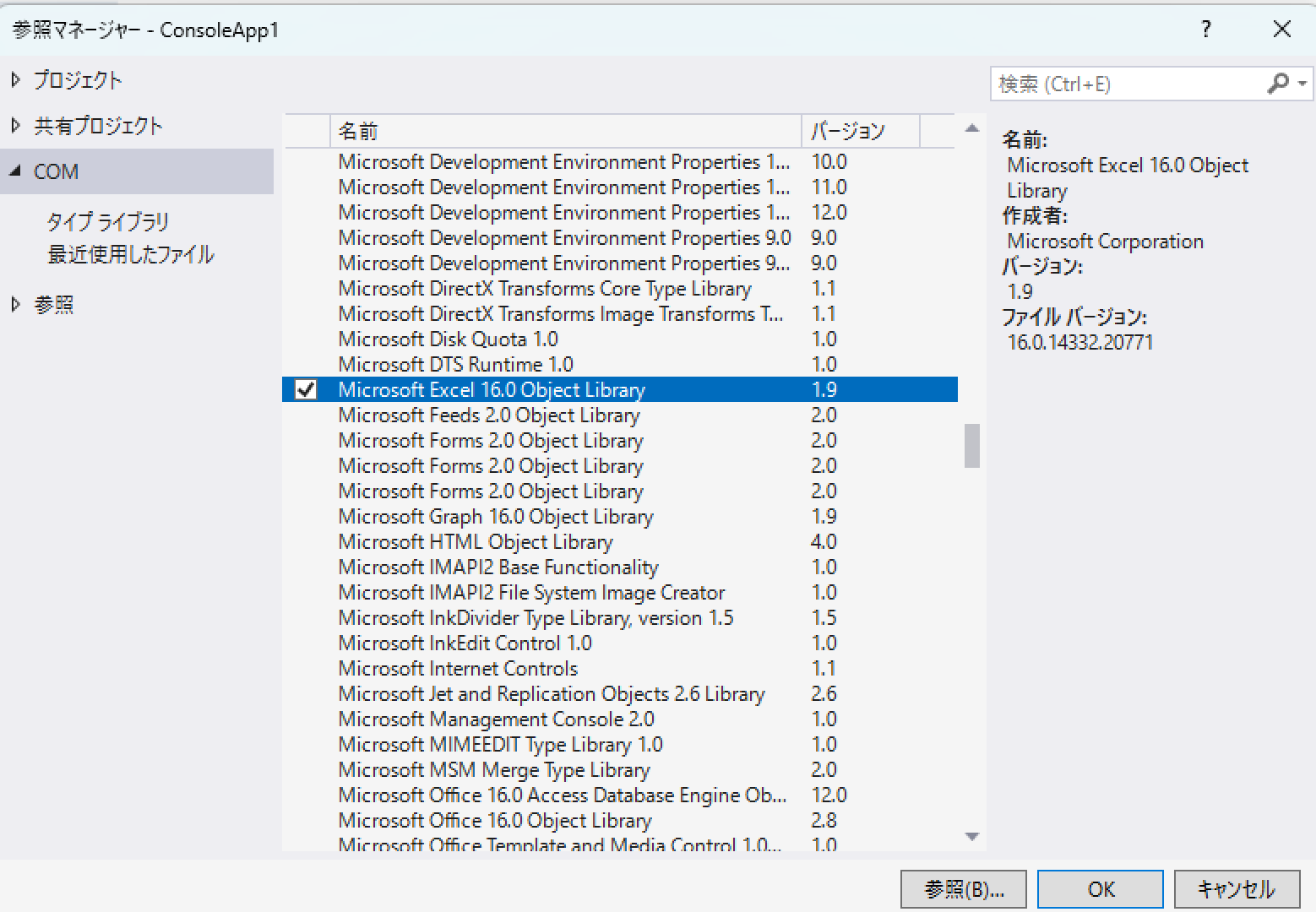Focus the 検索 (Ctrl+E) search field

click(x=1128, y=84)
